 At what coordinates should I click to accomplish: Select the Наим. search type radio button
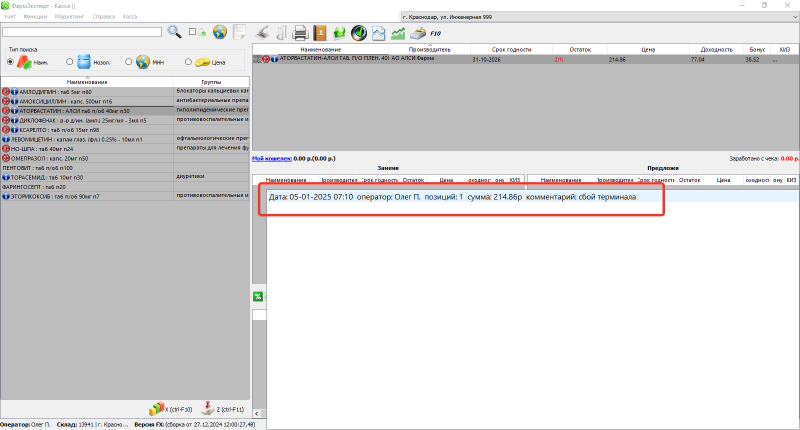pos(10,62)
